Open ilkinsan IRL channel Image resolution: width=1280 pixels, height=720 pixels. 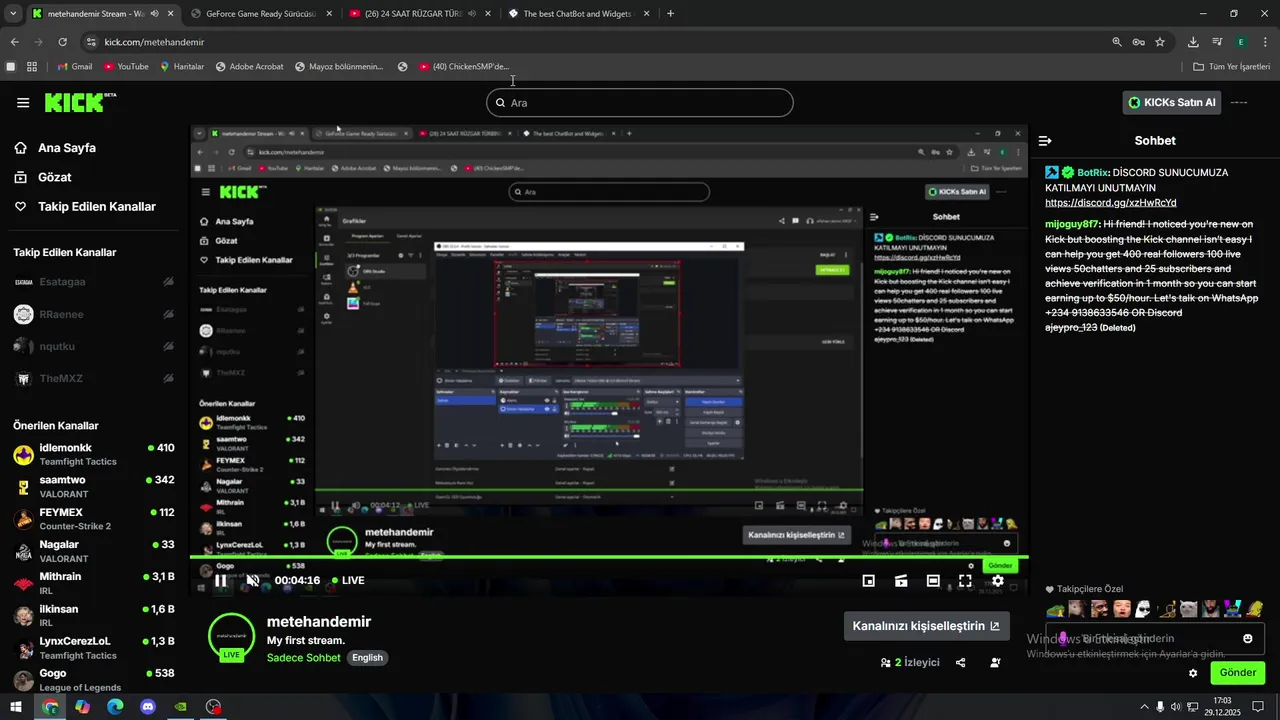94,615
